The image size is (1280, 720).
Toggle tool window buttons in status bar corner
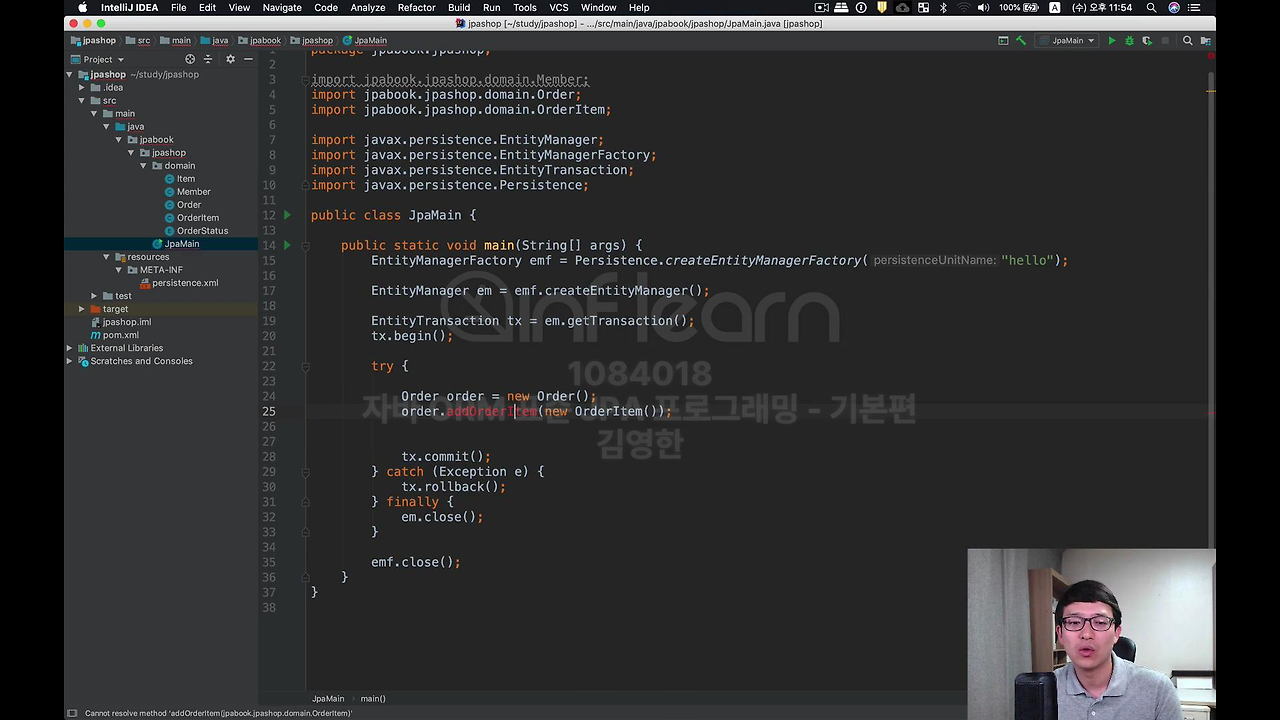pos(71,713)
